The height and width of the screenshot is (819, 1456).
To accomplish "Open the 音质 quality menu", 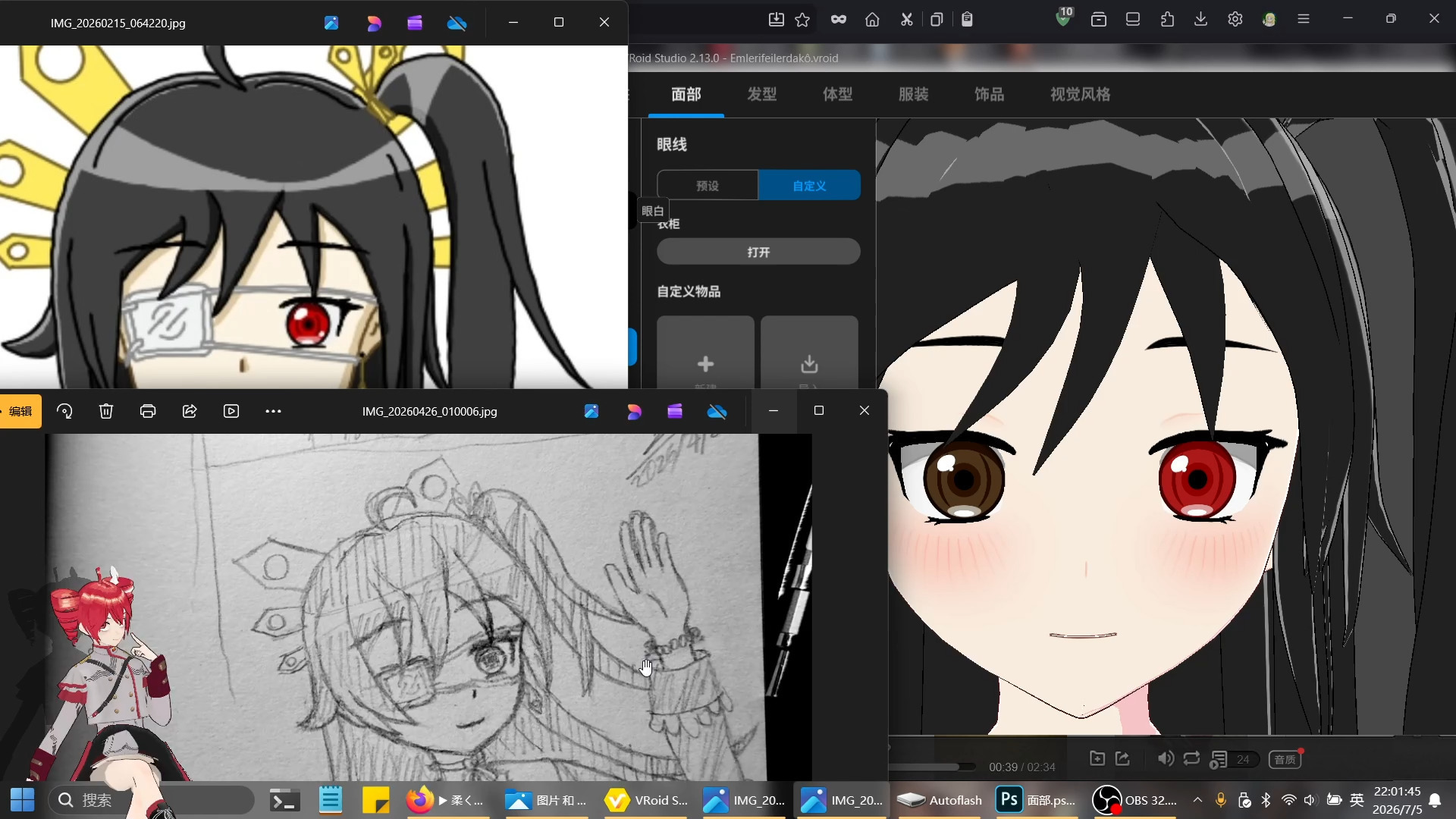I will (x=1285, y=759).
